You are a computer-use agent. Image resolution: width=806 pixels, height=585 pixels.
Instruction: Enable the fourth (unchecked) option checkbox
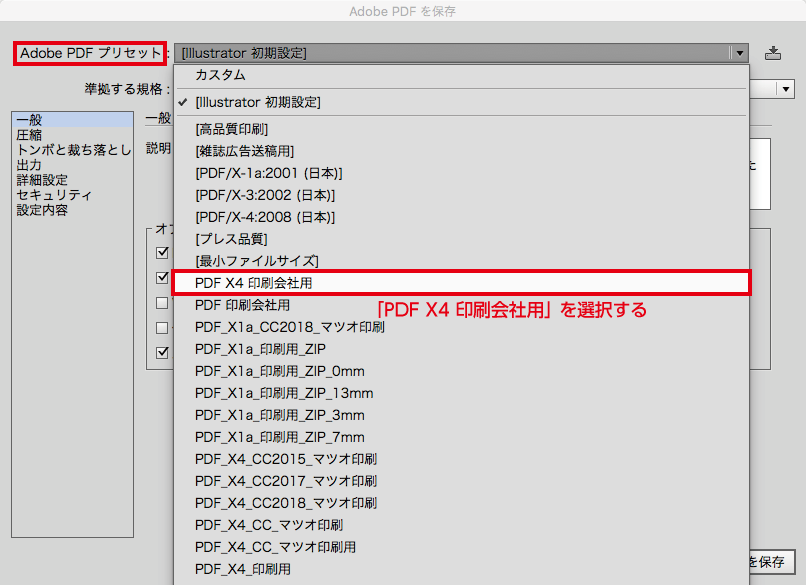pyautogui.click(x=162, y=327)
